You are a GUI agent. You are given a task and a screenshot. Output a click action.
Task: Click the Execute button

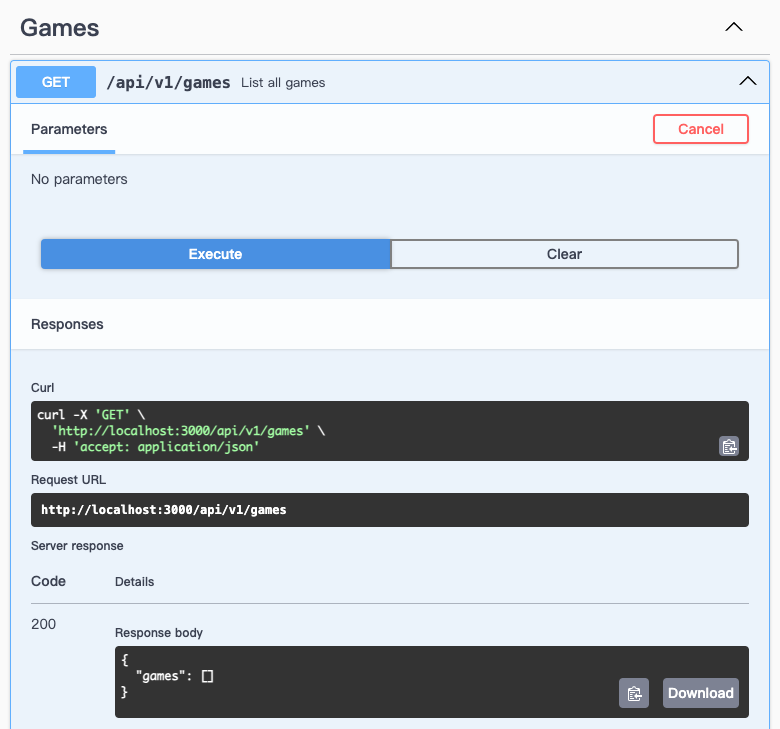tap(215, 254)
